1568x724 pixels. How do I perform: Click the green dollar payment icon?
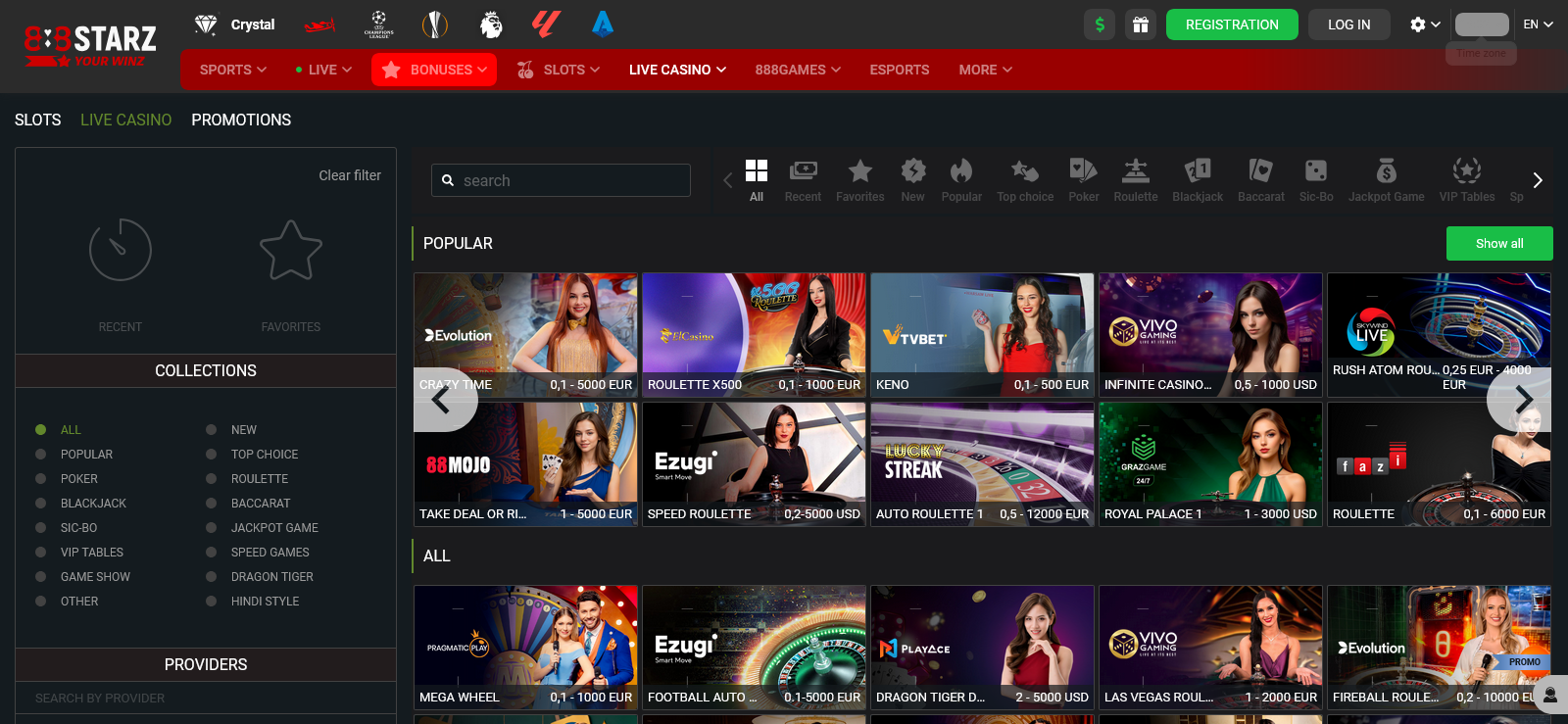pos(1100,24)
